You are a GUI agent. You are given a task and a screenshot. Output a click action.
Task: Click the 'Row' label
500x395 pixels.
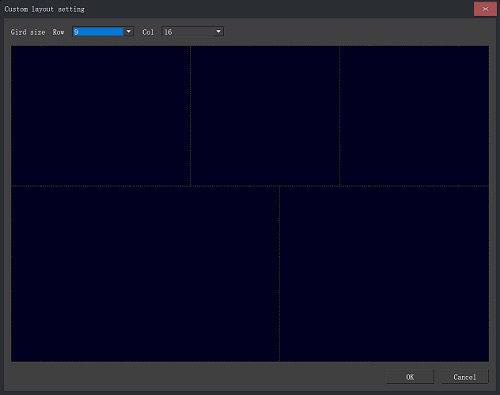tap(58, 32)
